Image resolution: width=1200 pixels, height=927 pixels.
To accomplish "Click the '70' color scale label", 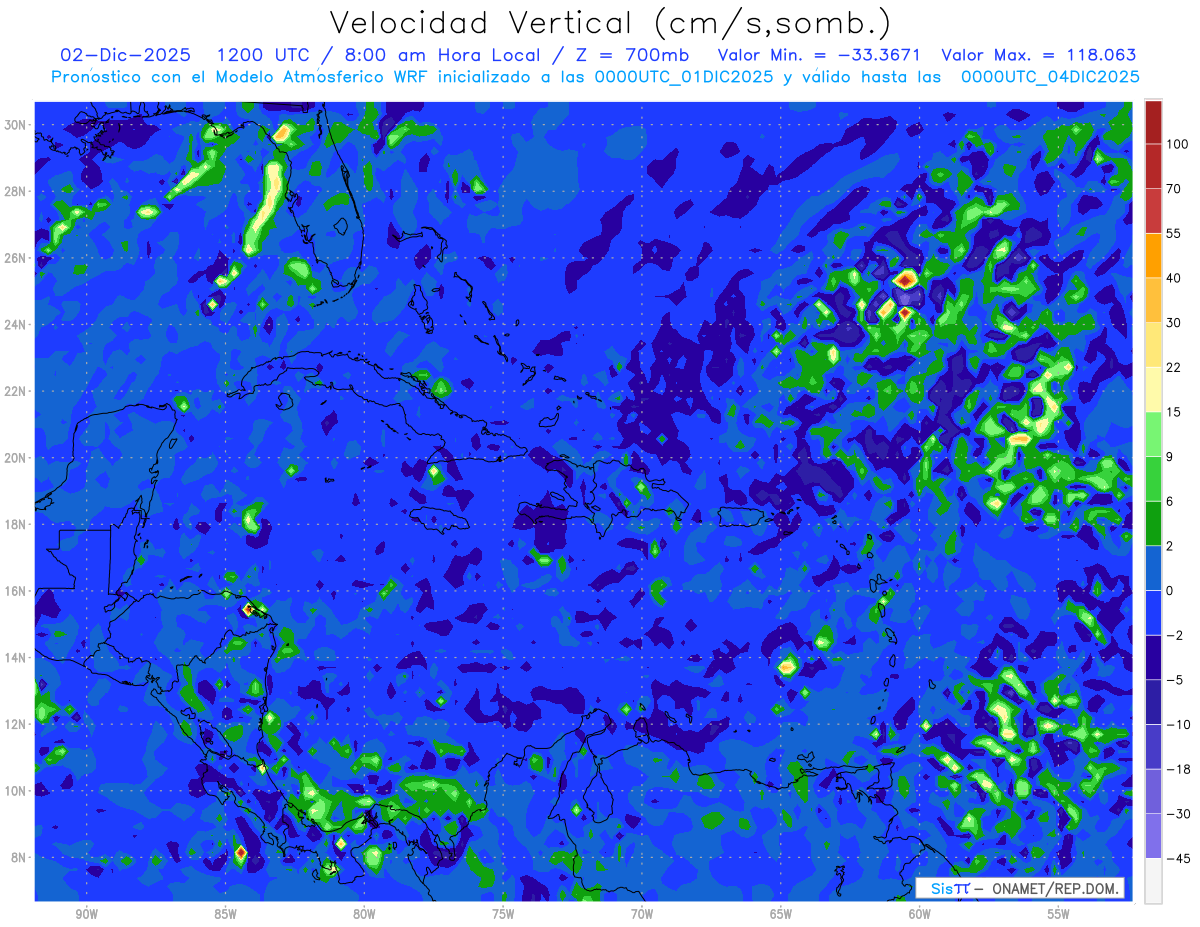I will 1173,188.
